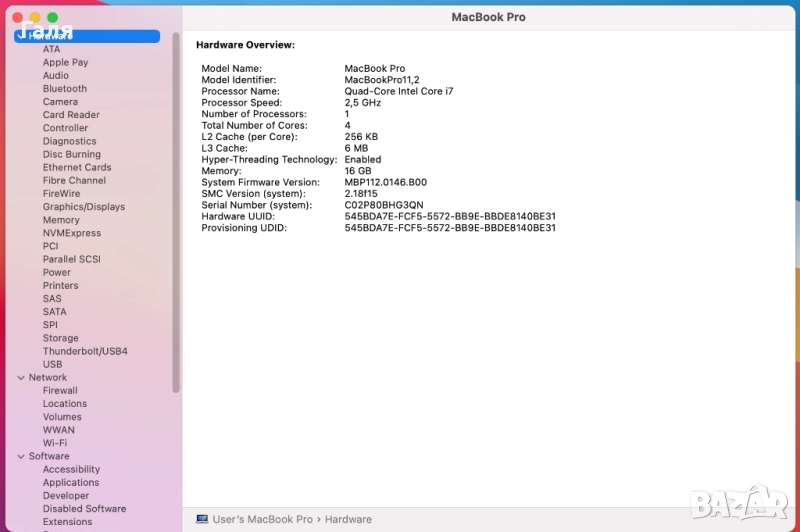Select Disabled Software in the sidebar

(x=84, y=509)
